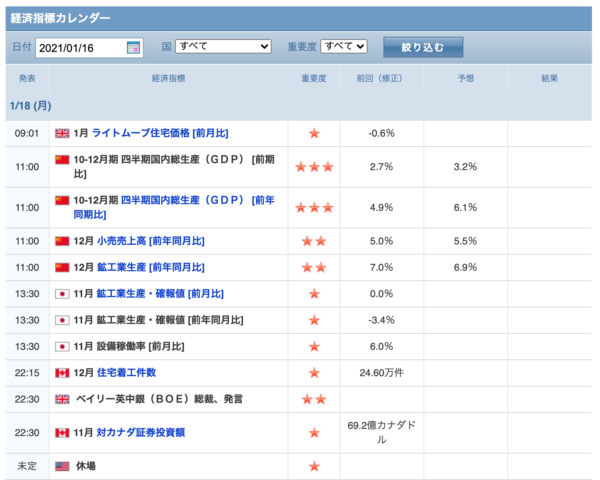
Task: Click the 発表 column header
Action: click(x=27, y=78)
